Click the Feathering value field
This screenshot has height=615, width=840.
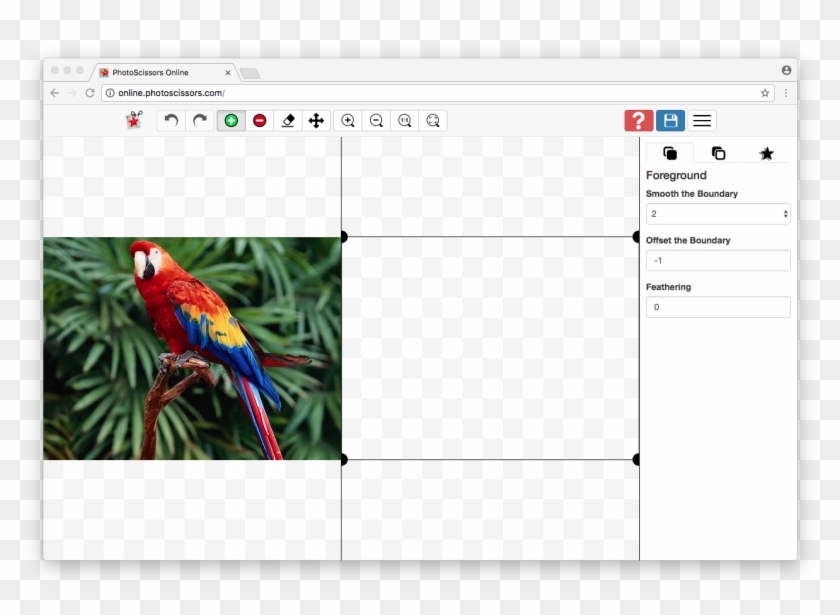pyautogui.click(x=718, y=306)
